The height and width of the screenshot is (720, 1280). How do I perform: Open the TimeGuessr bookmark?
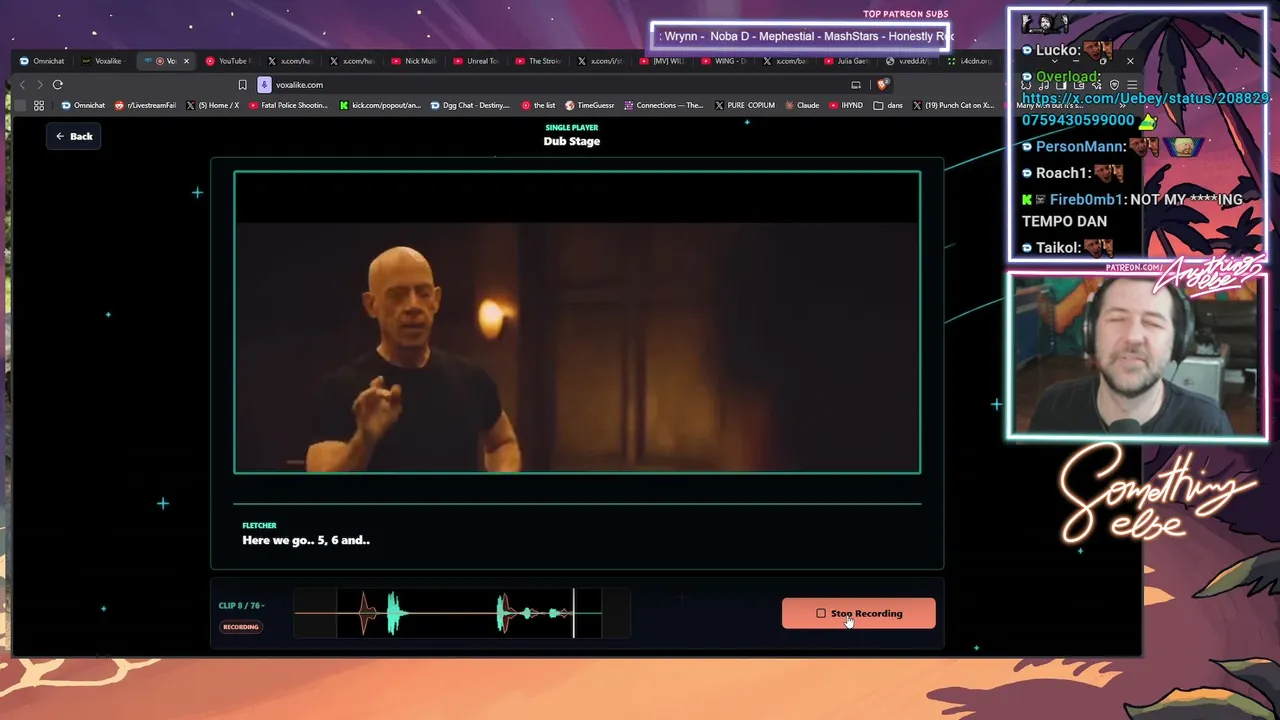tap(590, 105)
